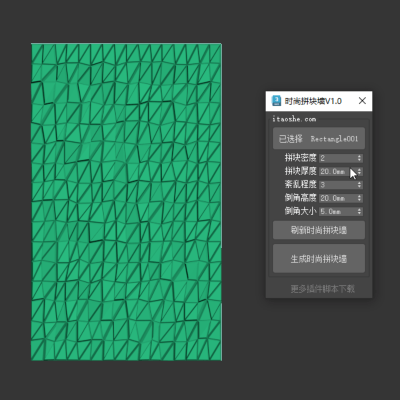Click the 3ds Max script icon in title bar
The width and height of the screenshot is (400, 400).
pyautogui.click(x=276, y=100)
